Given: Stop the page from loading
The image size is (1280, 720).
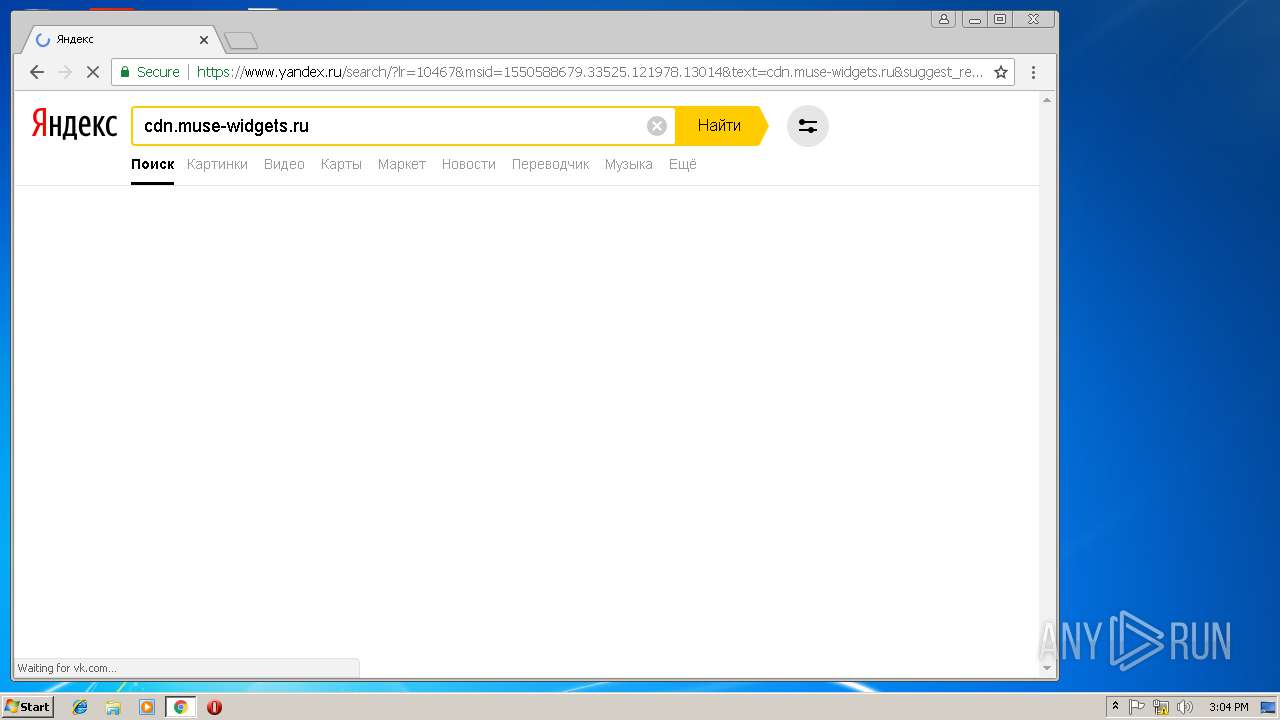Looking at the screenshot, I should click(x=92, y=72).
